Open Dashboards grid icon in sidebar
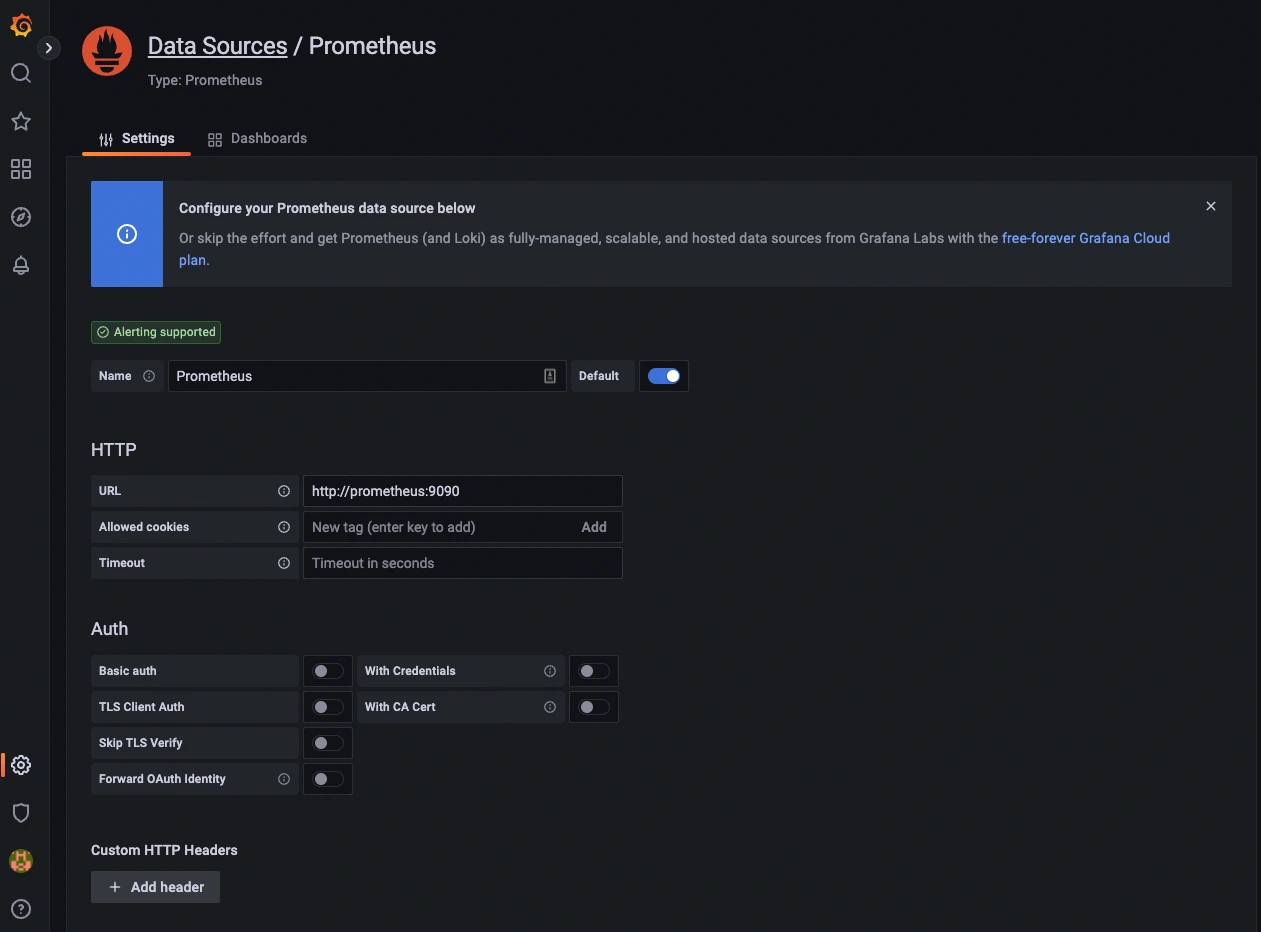This screenshot has width=1261, height=932. pos(21,169)
